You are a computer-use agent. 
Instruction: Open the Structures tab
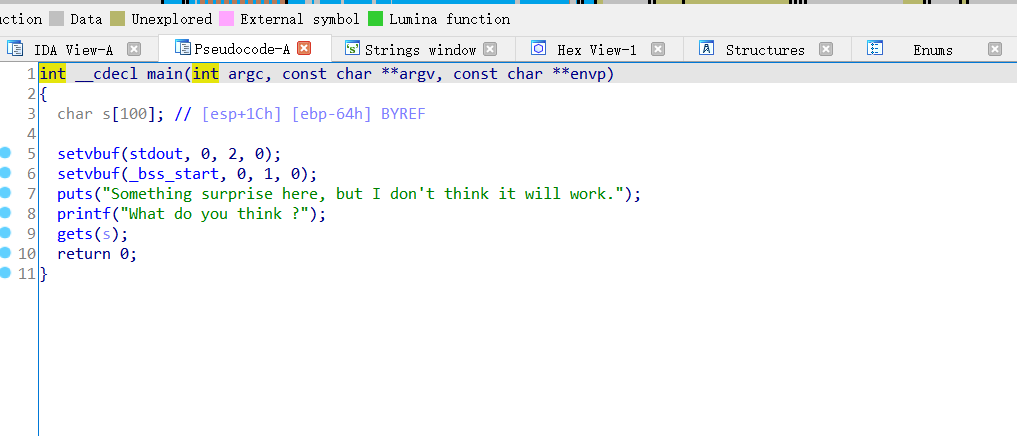765,50
